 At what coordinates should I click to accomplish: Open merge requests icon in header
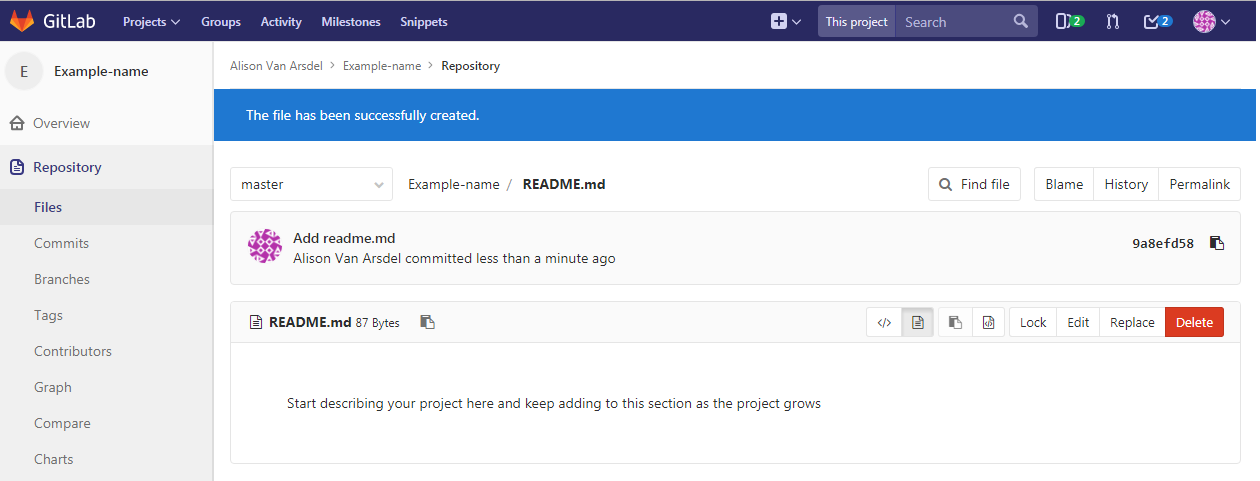click(x=1113, y=21)
